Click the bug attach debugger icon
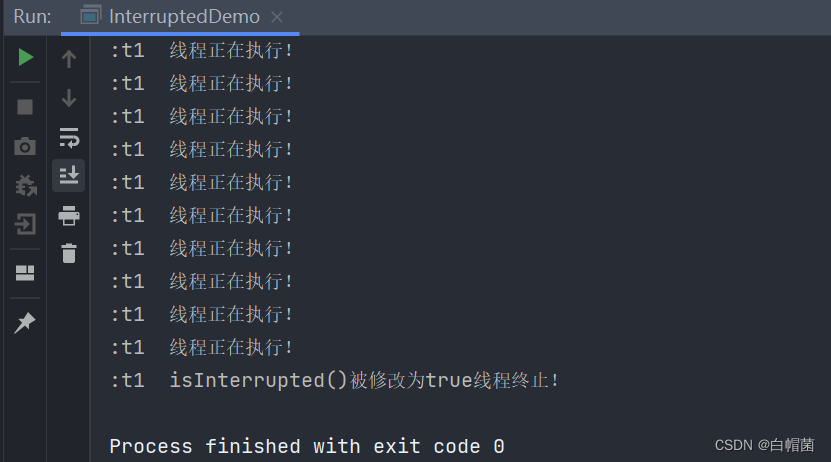The image size is (831, 462). [25, 185]
